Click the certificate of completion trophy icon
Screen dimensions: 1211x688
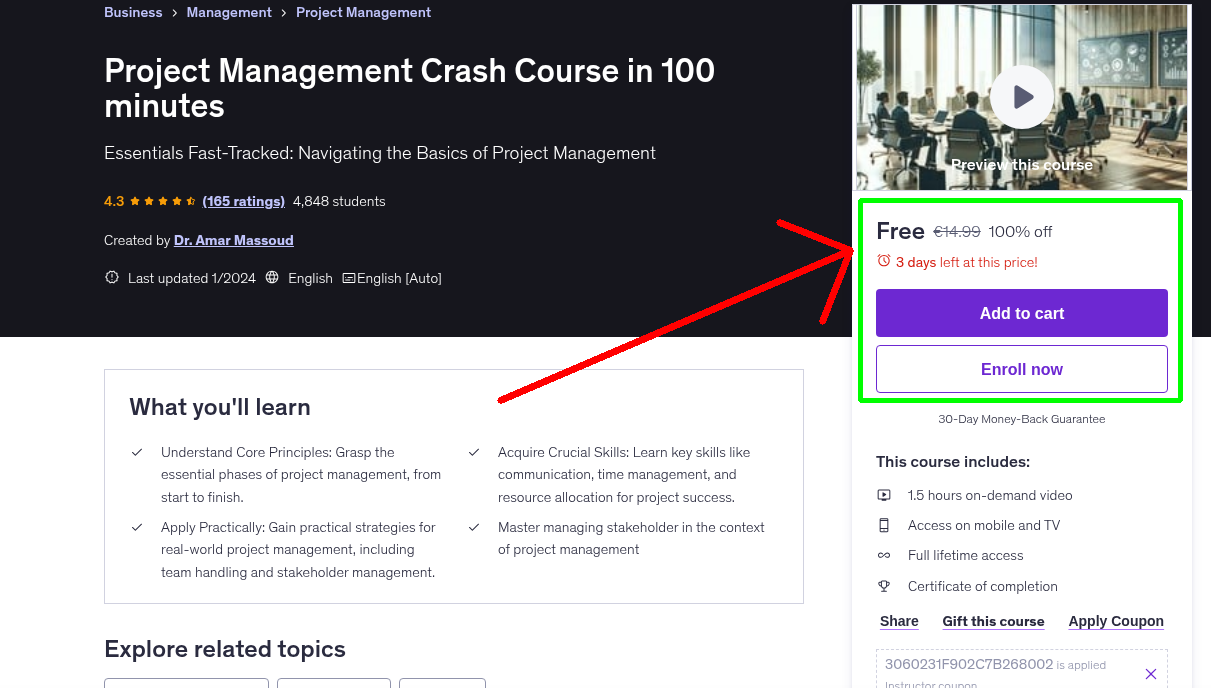coord(884,586)
